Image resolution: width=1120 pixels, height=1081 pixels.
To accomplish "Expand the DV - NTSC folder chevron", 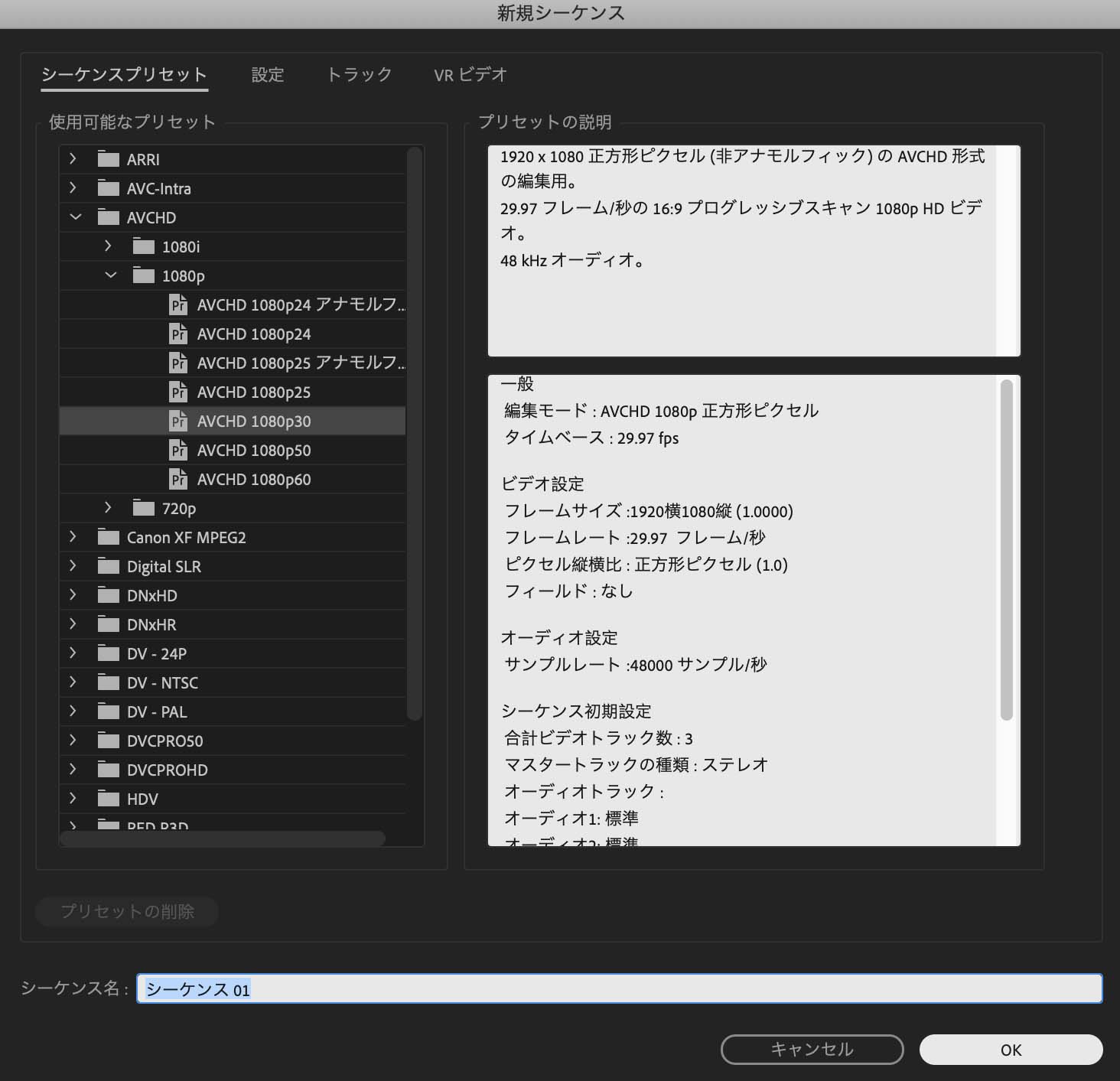I will coord(73,682).
